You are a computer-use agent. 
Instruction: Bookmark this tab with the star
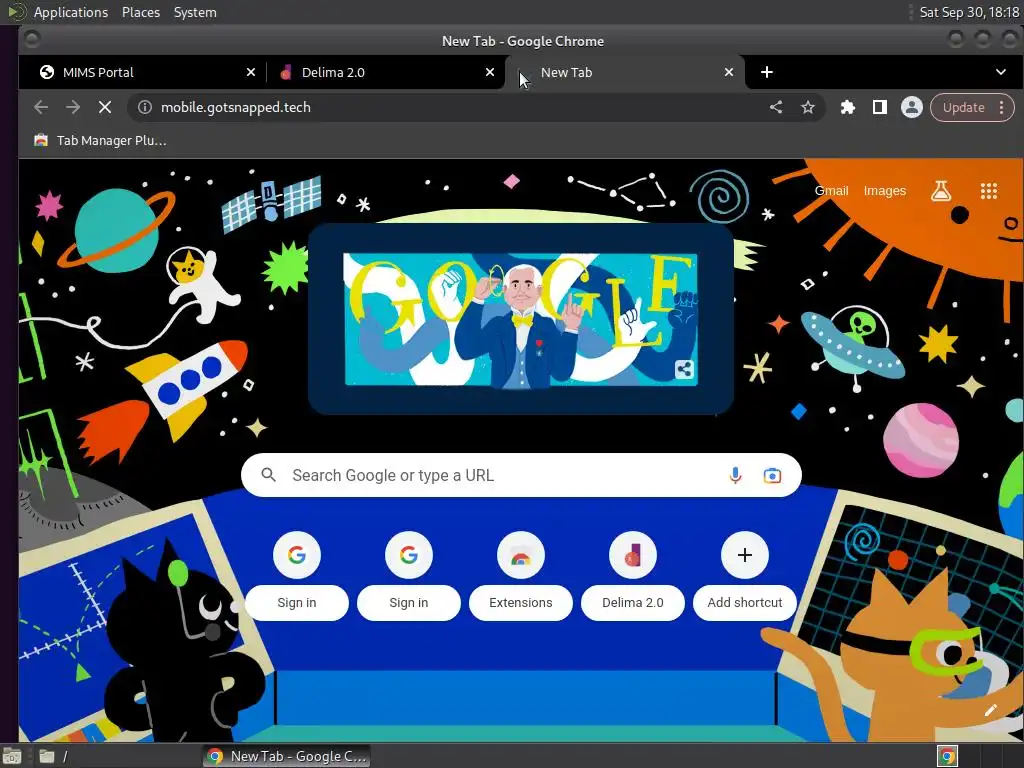[808, 107]
